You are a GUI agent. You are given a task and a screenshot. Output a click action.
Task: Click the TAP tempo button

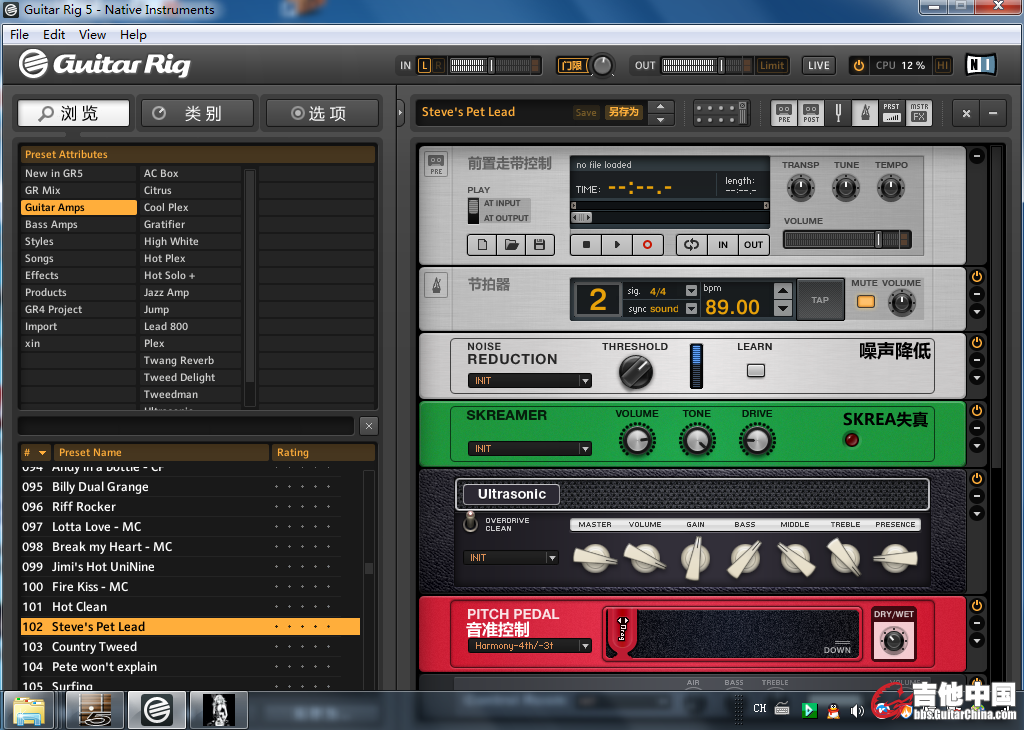820,300
